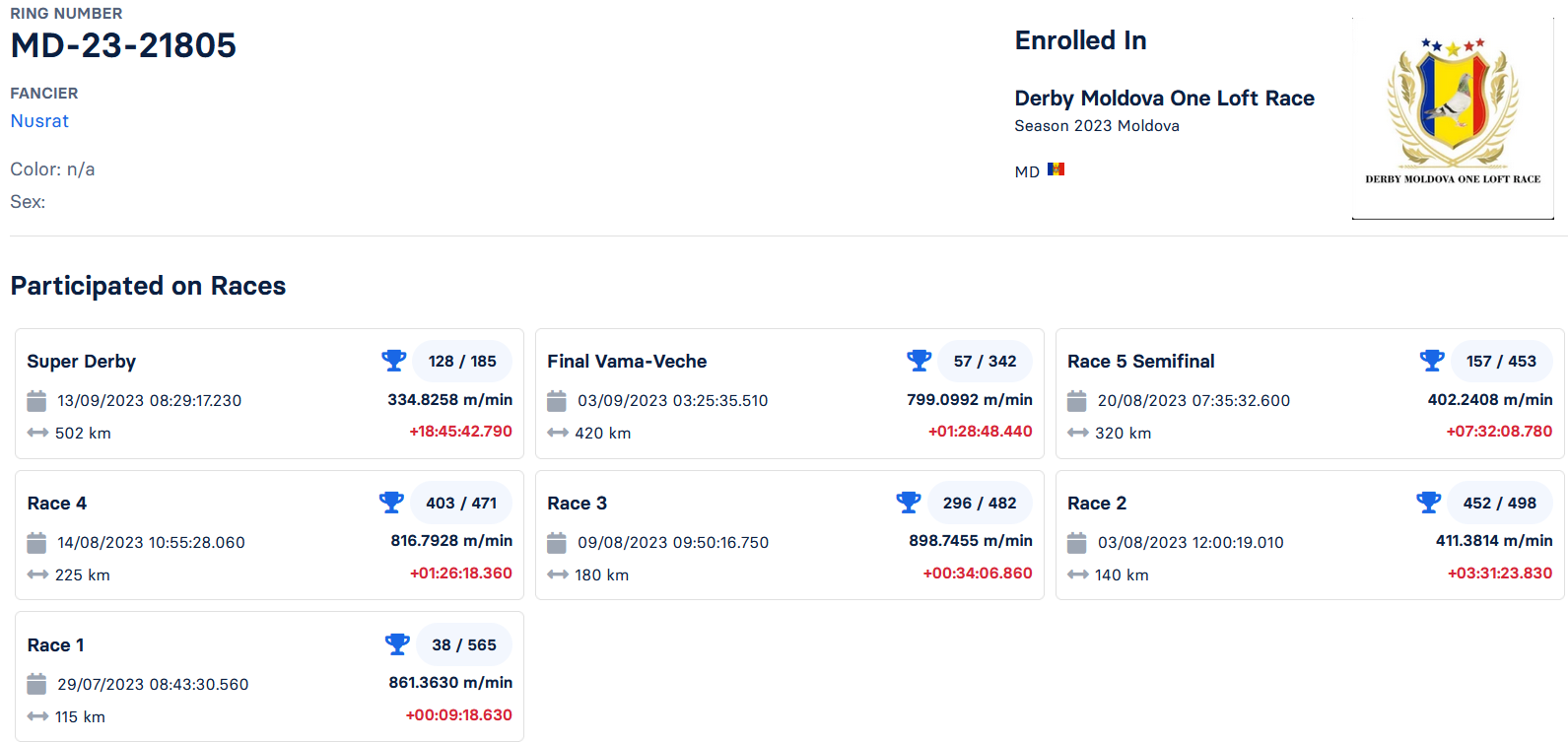Click the Derby Moldova logo image

[x=1453, y=118]
